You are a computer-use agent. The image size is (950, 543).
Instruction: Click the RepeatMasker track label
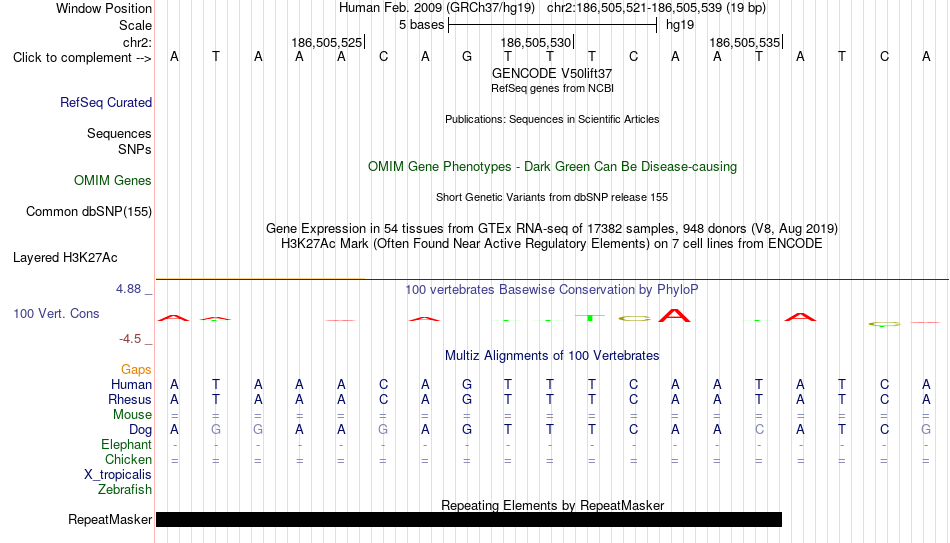tap(110, 519)
